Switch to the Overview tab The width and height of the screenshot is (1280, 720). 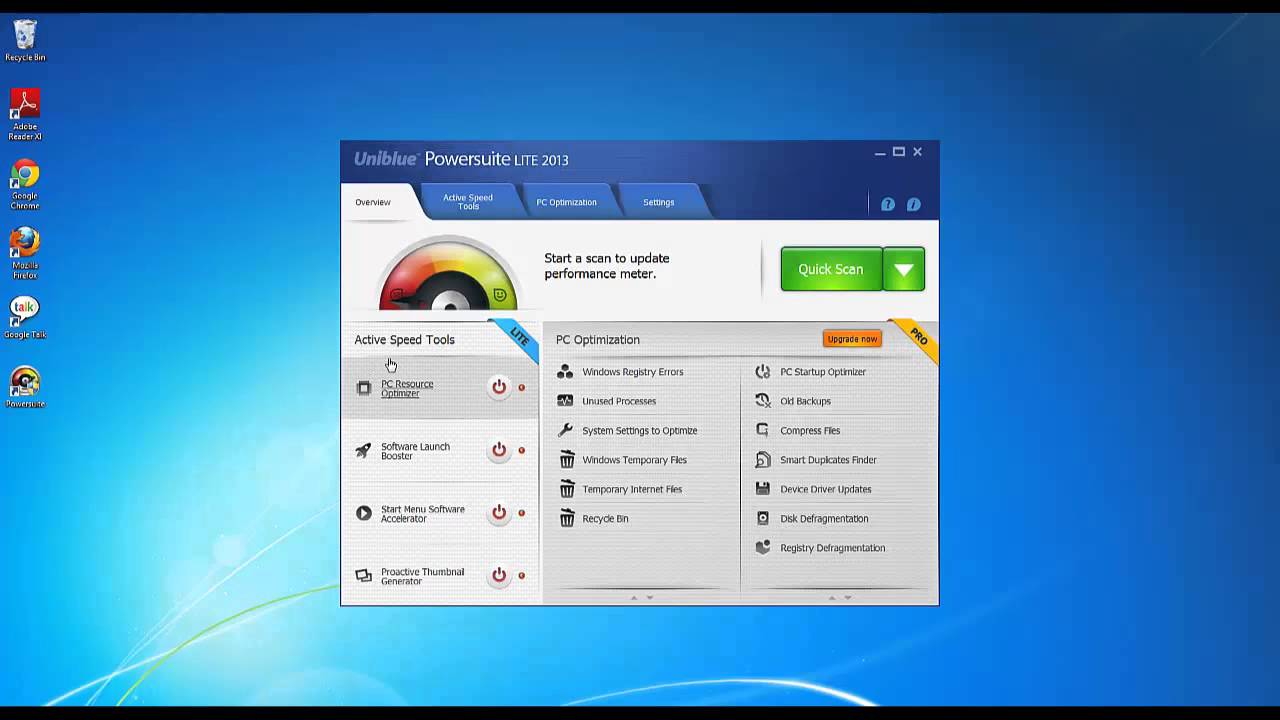pyautogui.click(x=373, y=202)
